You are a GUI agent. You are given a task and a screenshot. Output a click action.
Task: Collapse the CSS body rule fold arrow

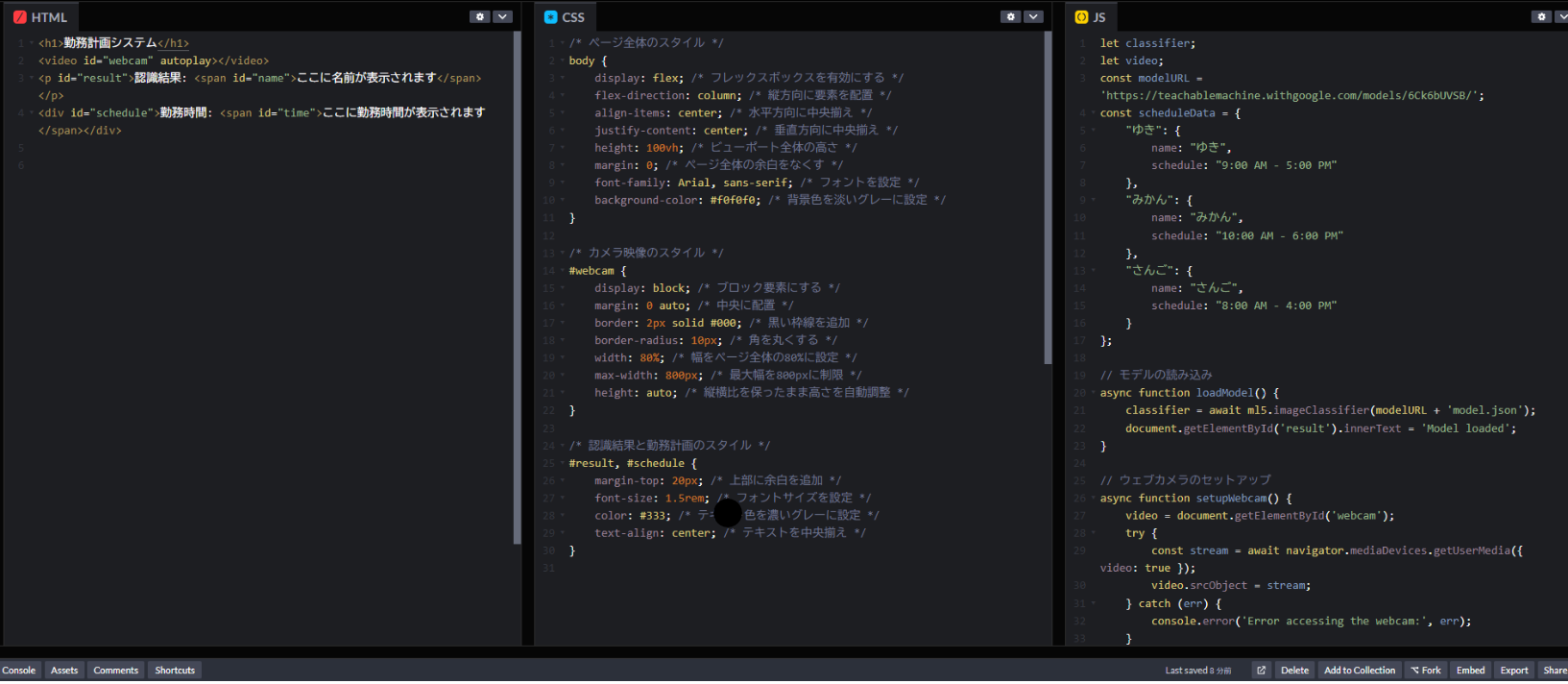pyautogui.click(x=562, y=61)
